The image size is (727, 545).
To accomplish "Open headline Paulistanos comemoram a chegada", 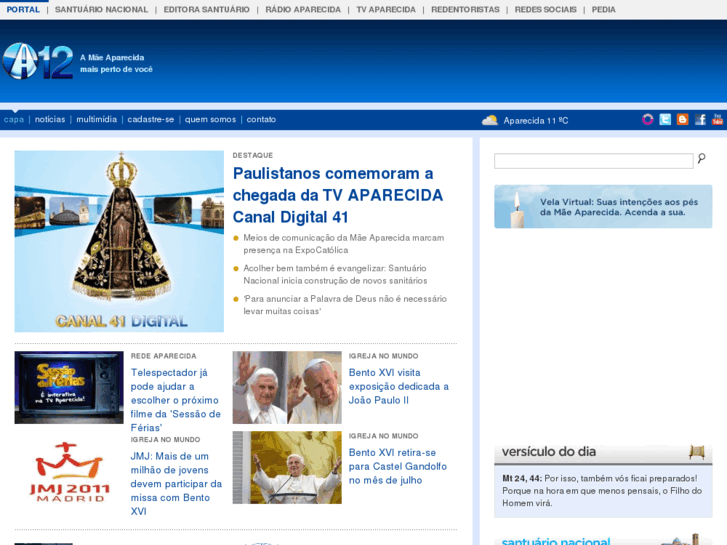I will [x=338, y=195].
